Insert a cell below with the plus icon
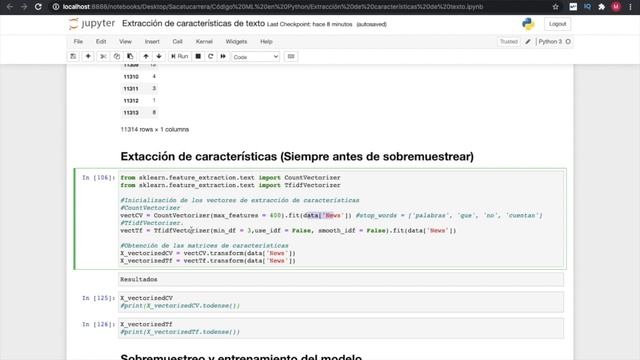 88,56
